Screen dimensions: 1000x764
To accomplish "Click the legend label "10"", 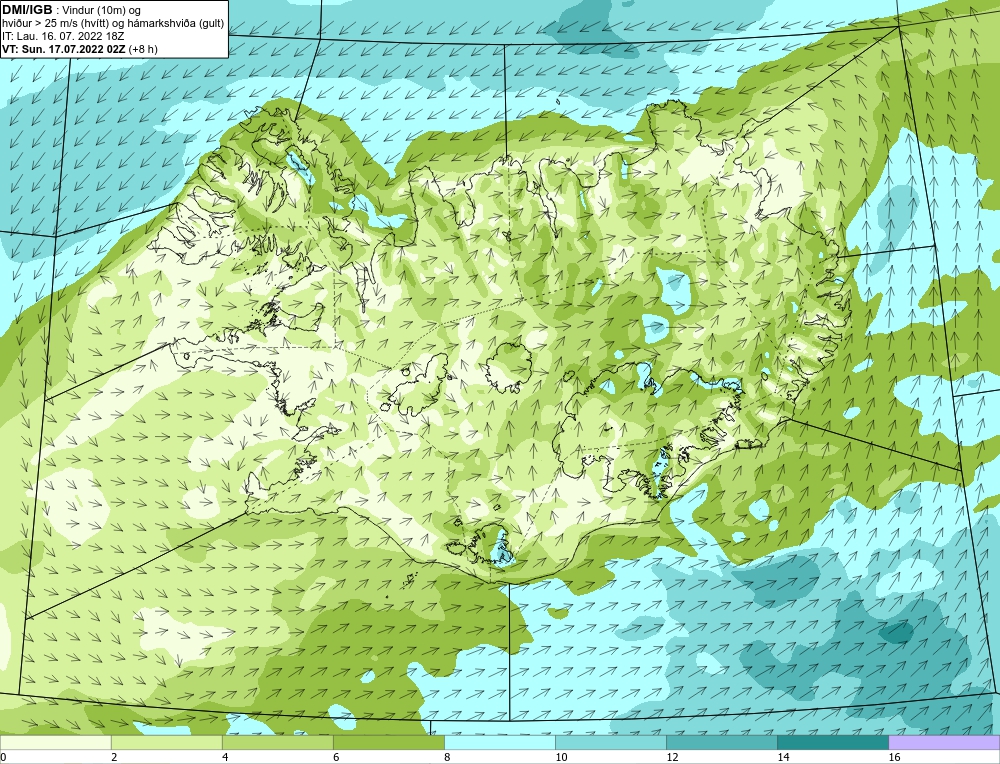I will pos(561,757).
